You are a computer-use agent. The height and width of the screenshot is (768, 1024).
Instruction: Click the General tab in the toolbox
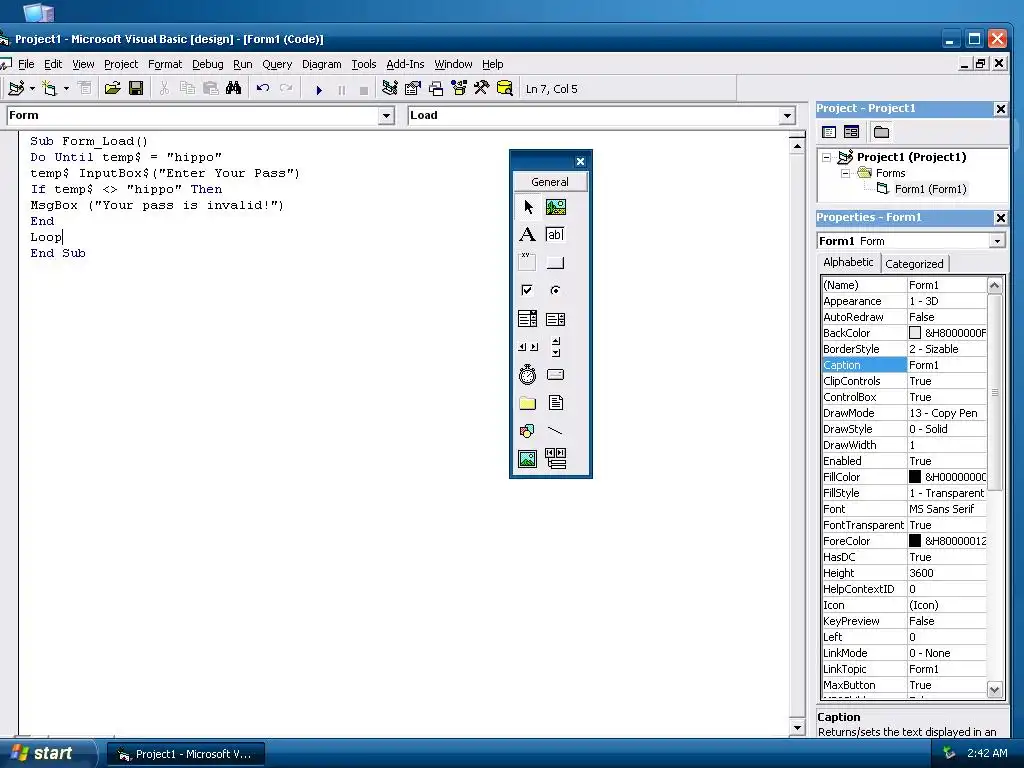[x=550, y=182]
